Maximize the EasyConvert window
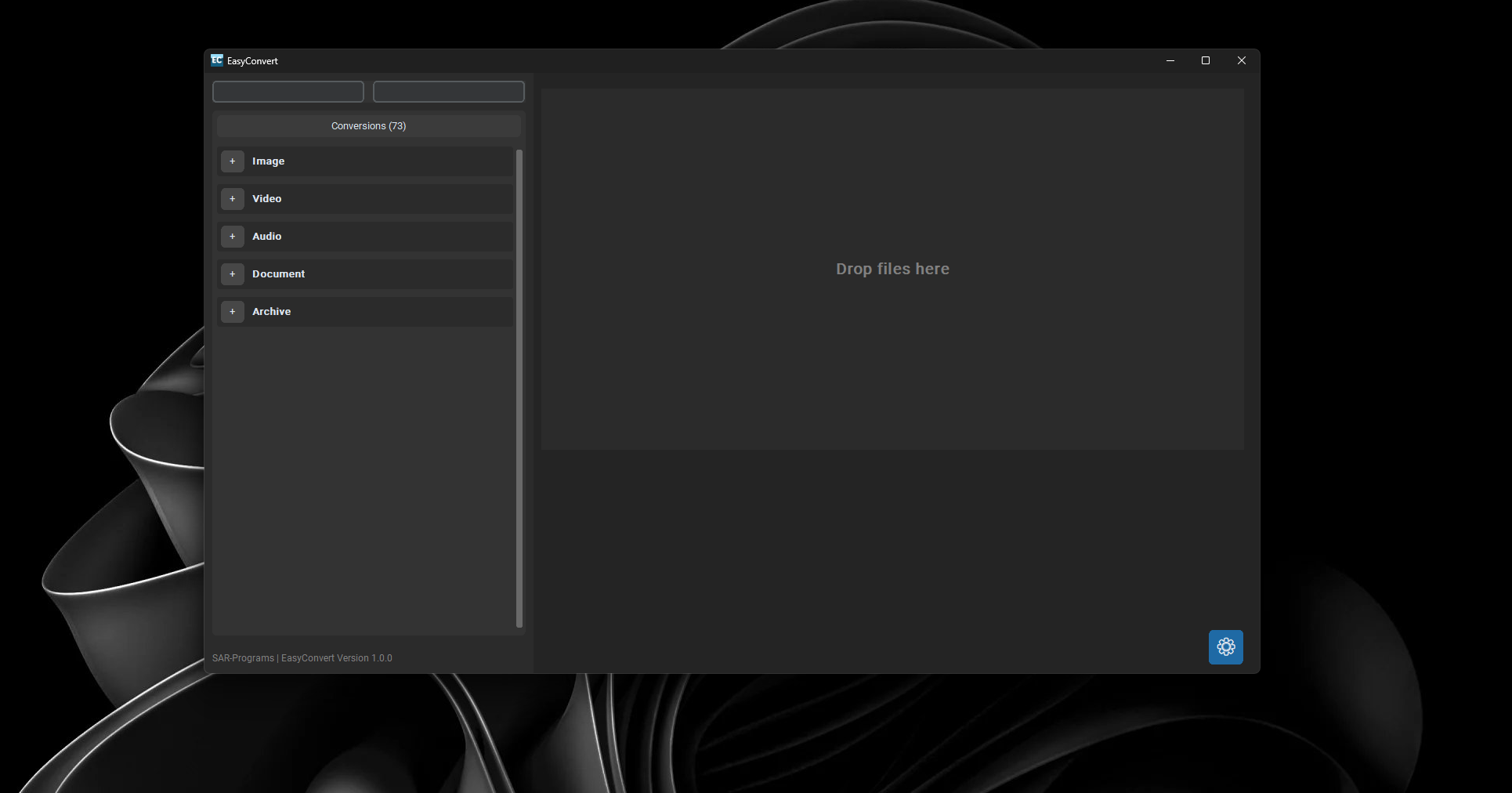The height and width of the screenshot is (793, 1512). coord(1206,60)
